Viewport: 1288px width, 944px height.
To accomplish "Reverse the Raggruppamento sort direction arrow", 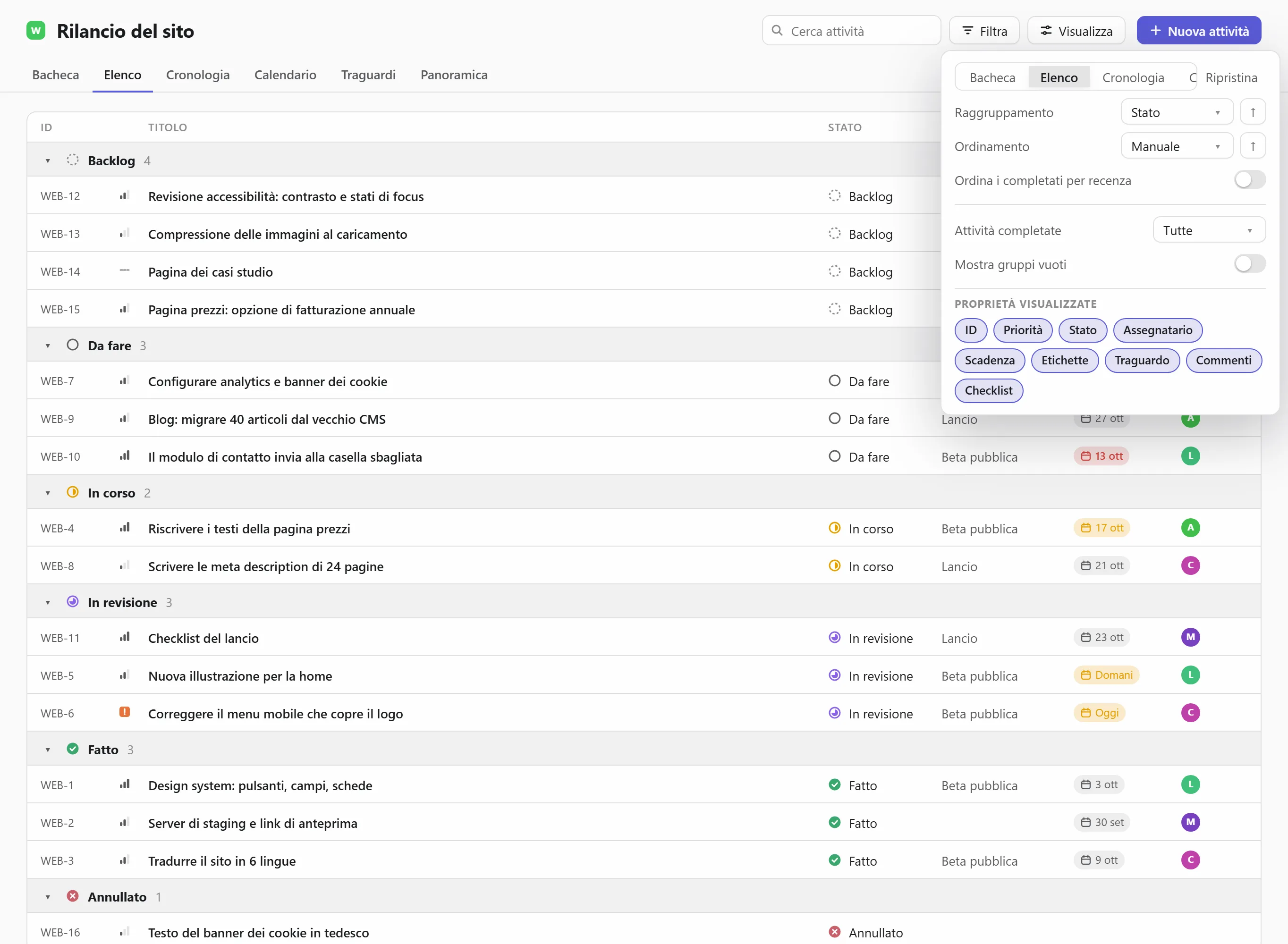I will [x=1253, y=112].
